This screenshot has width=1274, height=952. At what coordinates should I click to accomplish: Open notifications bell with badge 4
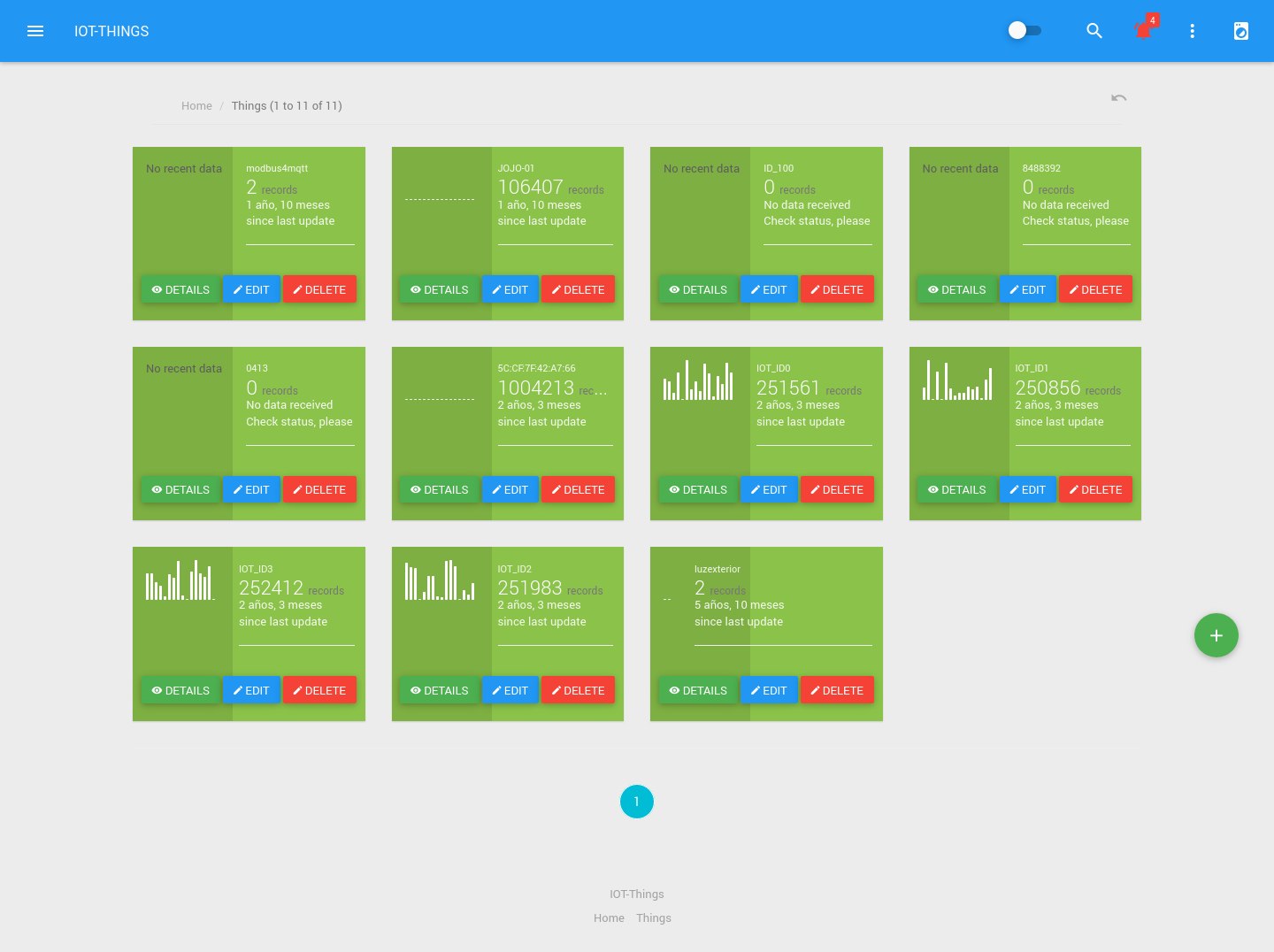1144,29
